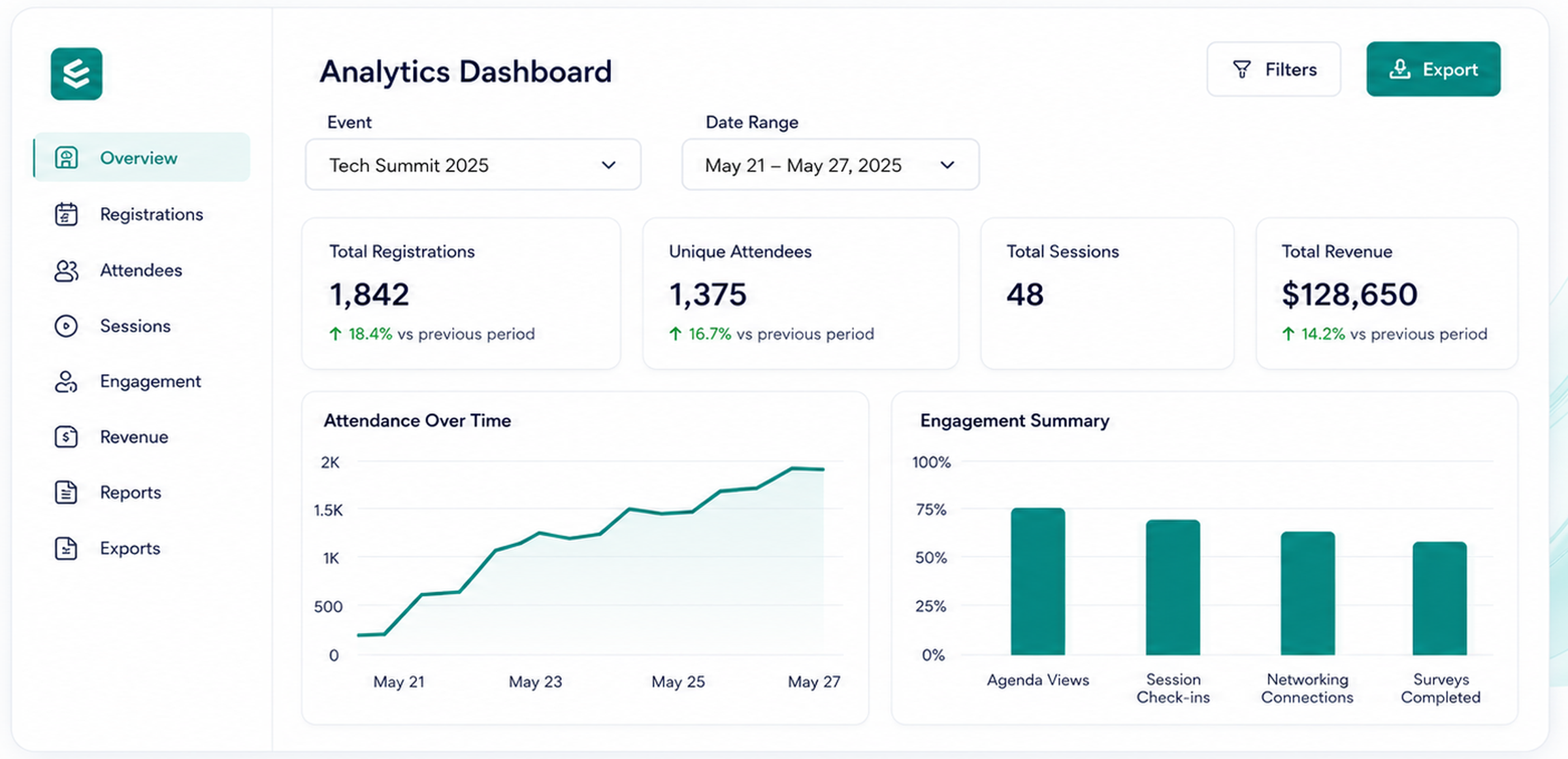The height and width of the screenshot is (759, 1568).
Task: Expand the Date Range chevron arrow
Action: [947, 165]
